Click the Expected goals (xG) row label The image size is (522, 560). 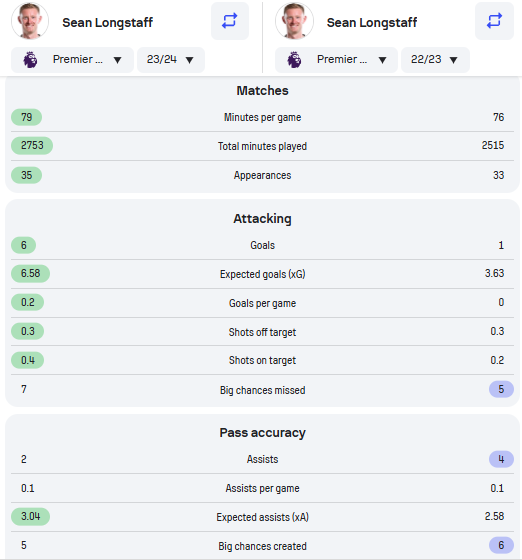262,274
